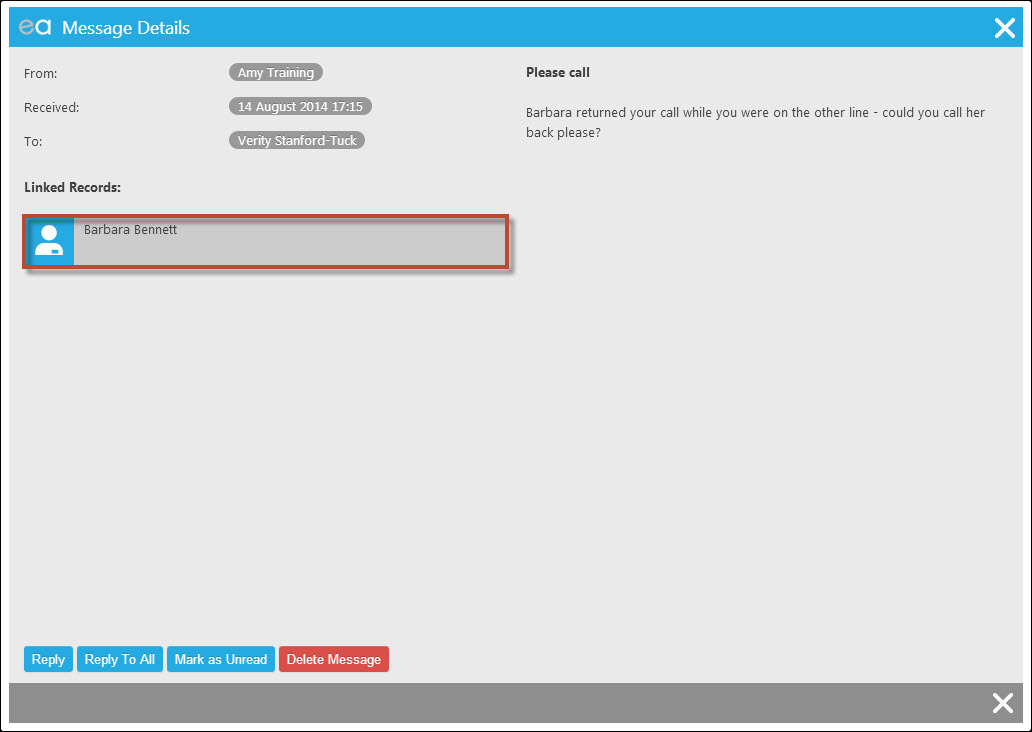
Task: Close the Message Details dialog via header X
Action: (x=1004, y=28)
